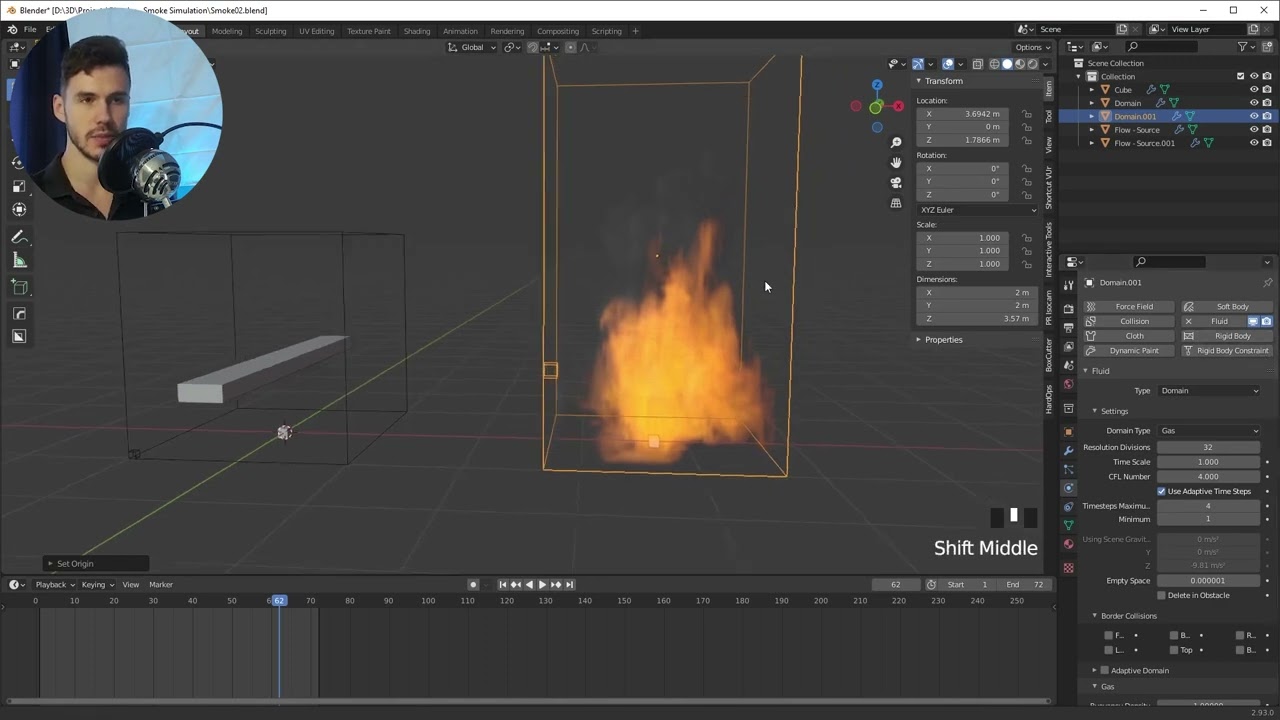Screen dimensions: 1280x720
Task: Open Object Data properties tab
Action: click(x=1068, y=525)
